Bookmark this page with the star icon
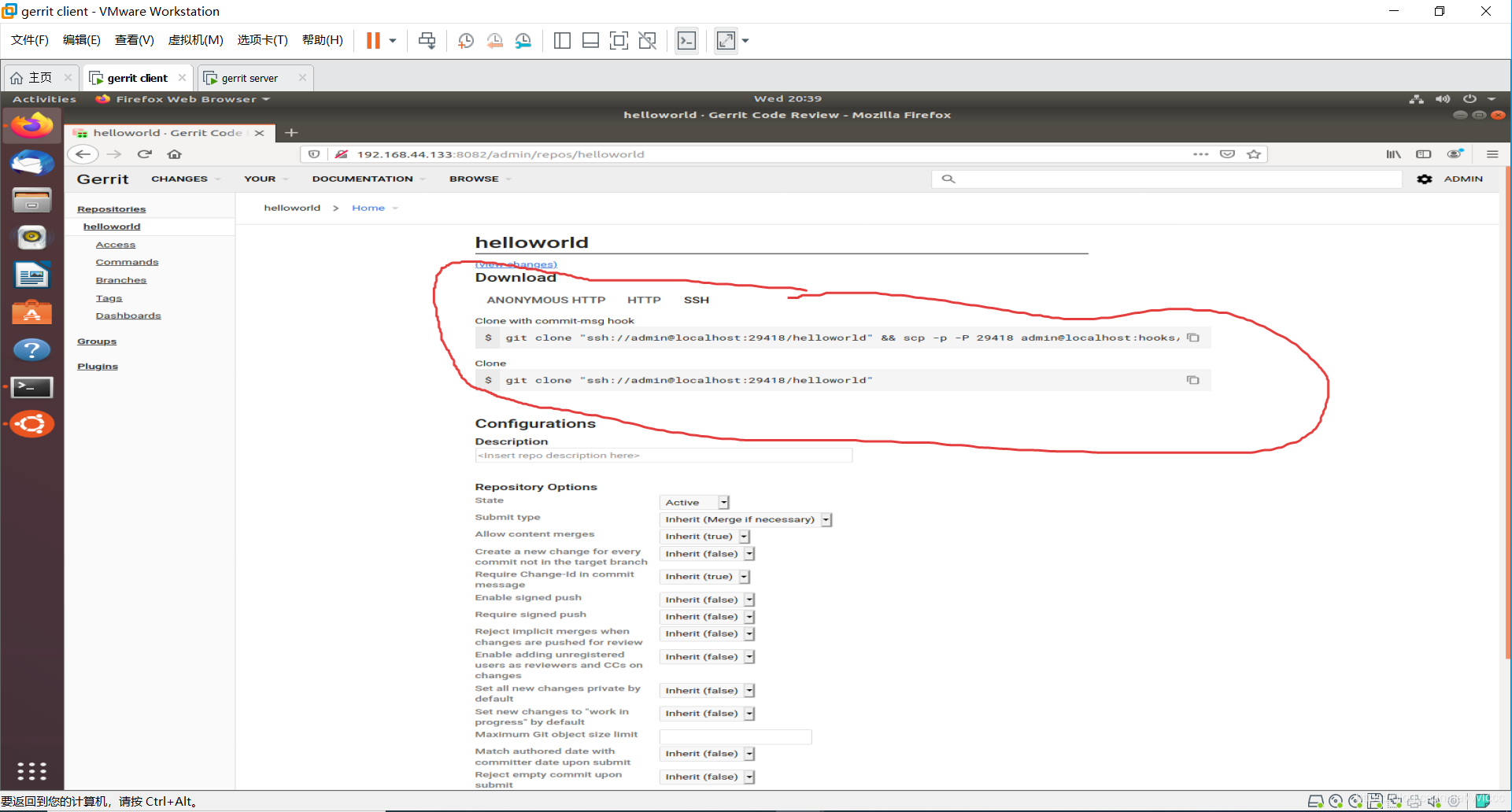The width and height of the screenshot is (1512, 812). point(1254,154)
